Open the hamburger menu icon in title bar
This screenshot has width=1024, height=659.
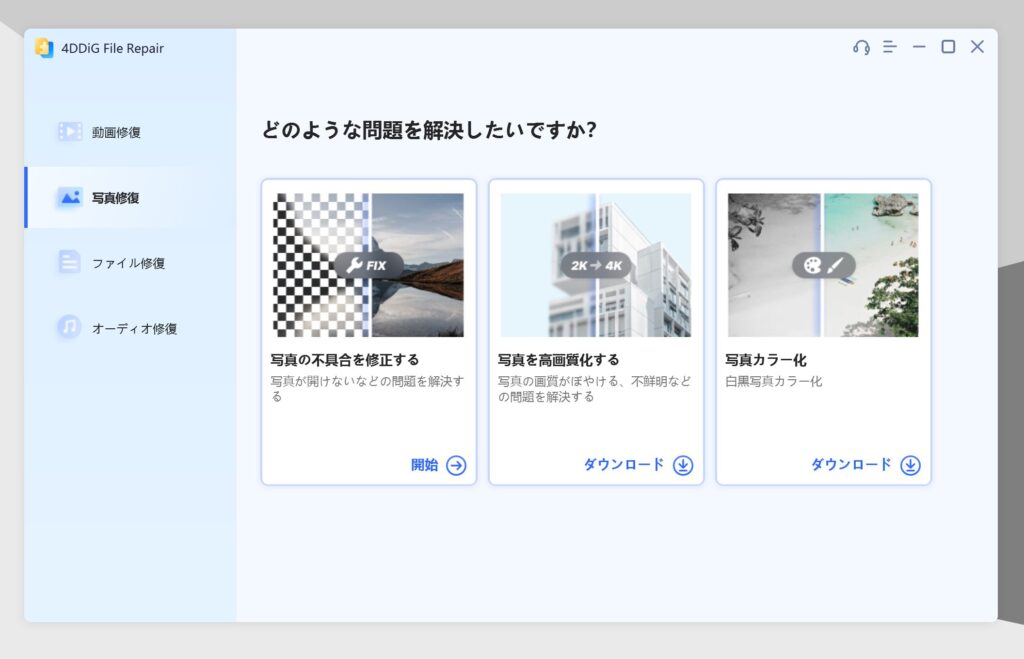point(889,47)
